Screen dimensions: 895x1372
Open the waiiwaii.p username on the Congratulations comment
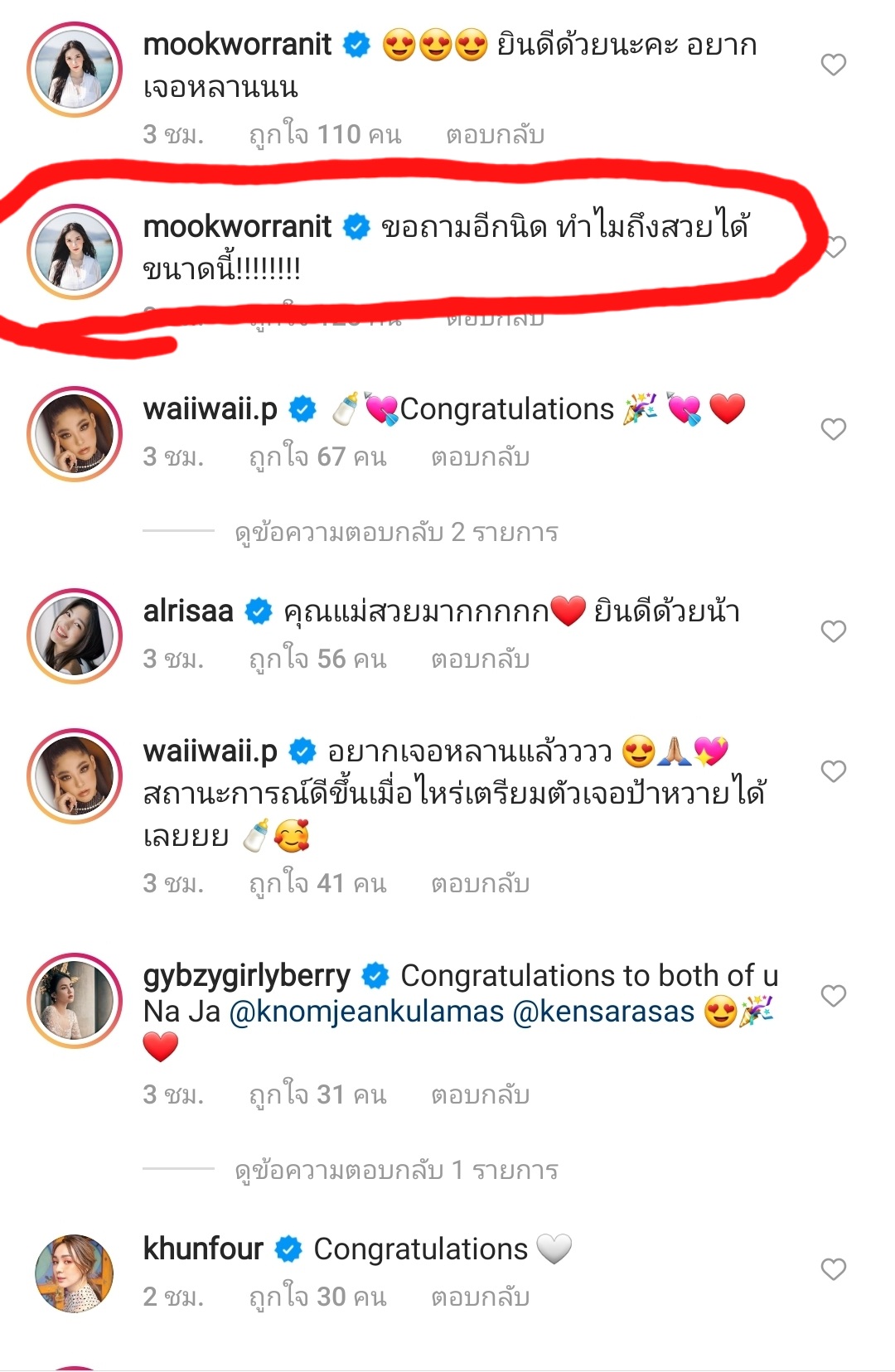click(210, 409)
